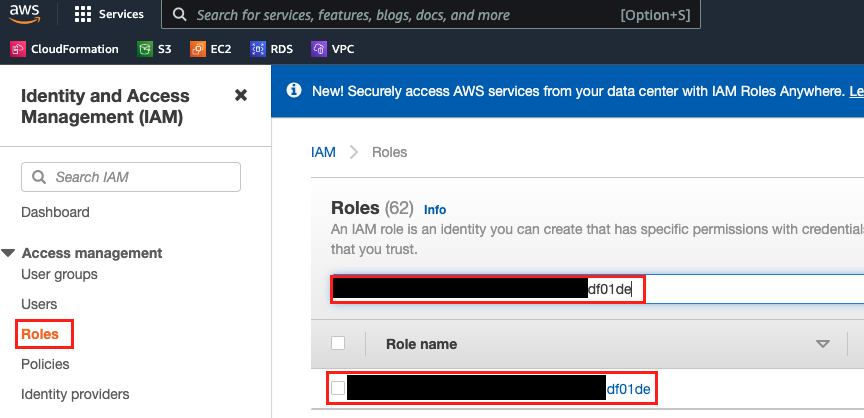Open CloudFormation shortcut in favorites bar
Screen dimensions: 864x418
pos(65,49)
